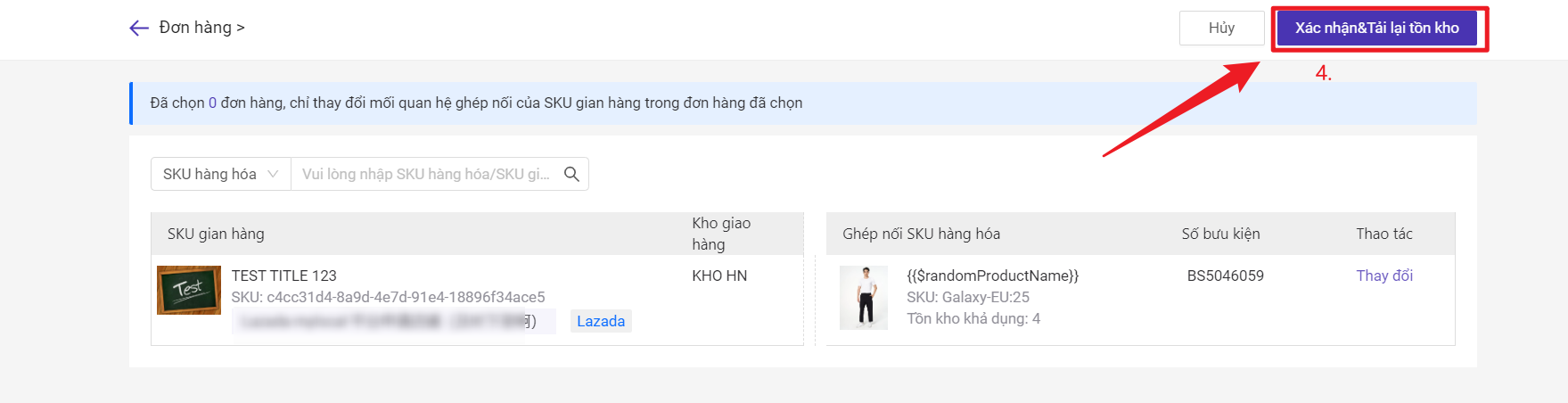Select the Thao tác column header
The image size is (1568, 403).
point(1384,234)
